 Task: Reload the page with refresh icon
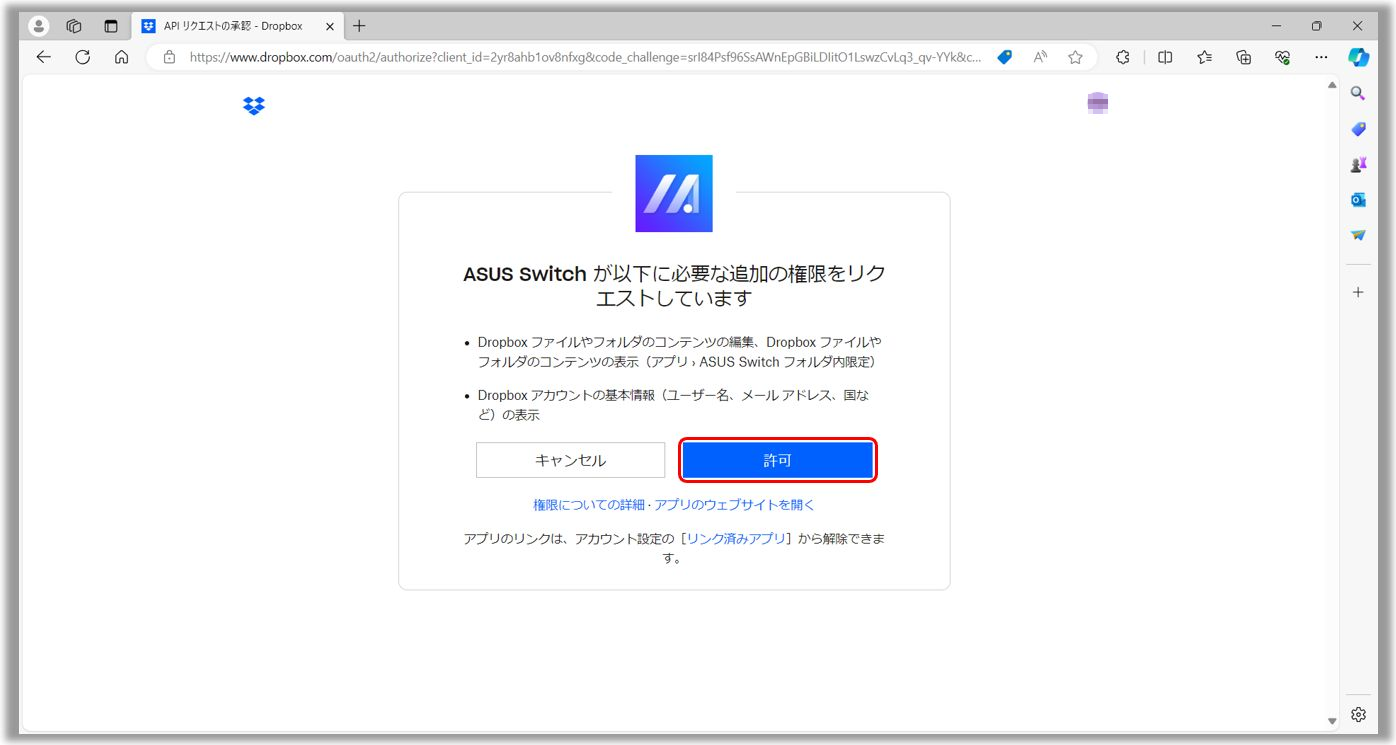click(83, 57)
